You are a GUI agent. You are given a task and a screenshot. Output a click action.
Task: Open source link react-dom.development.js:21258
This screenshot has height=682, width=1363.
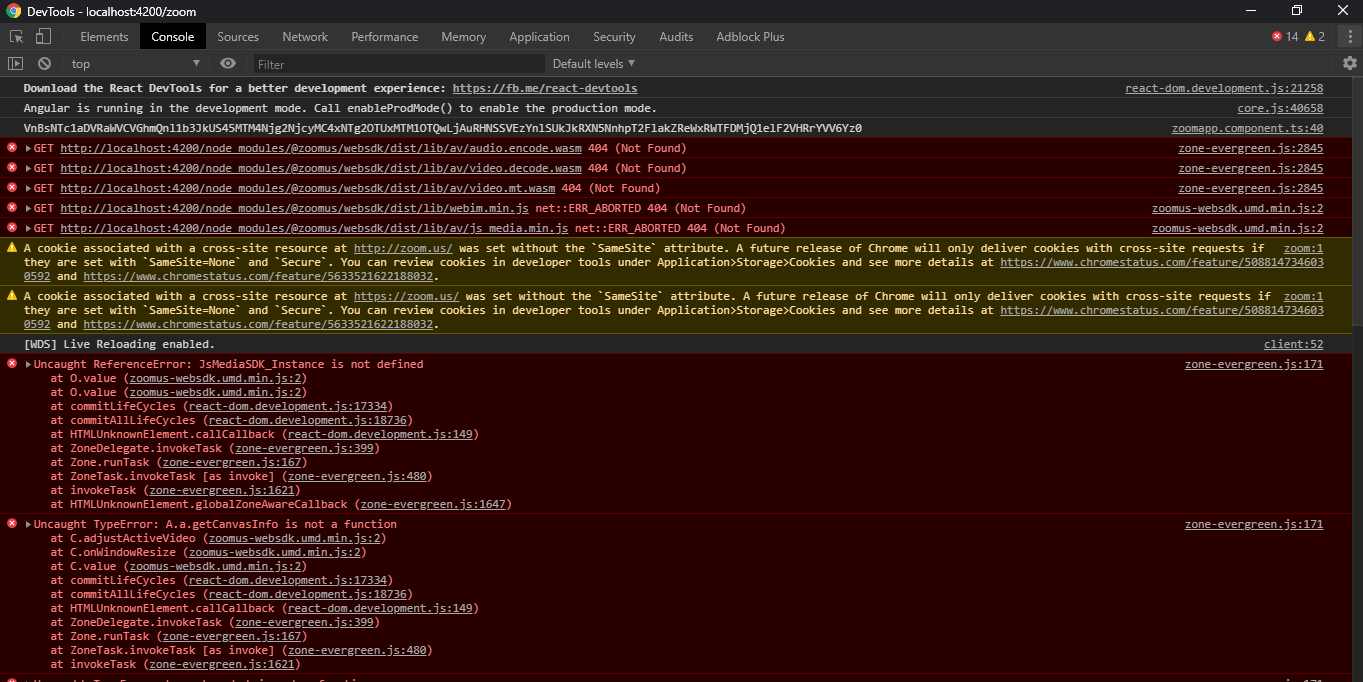(1224, 88)
